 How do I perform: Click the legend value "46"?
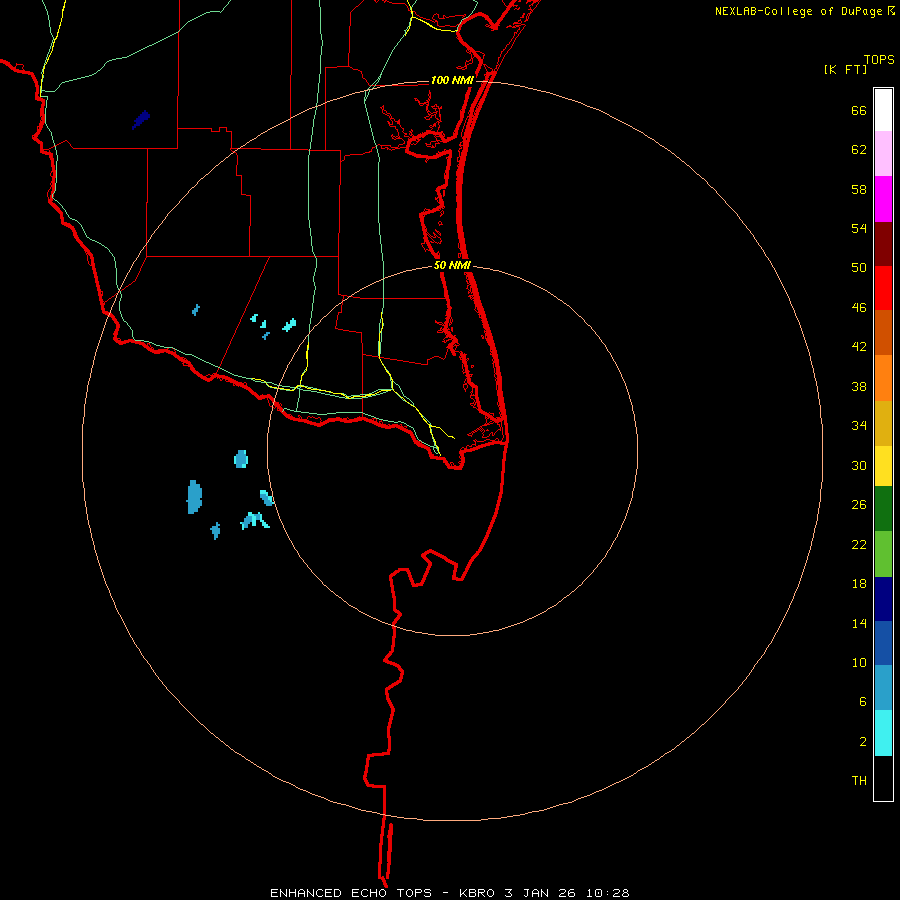tap(859, 308)
